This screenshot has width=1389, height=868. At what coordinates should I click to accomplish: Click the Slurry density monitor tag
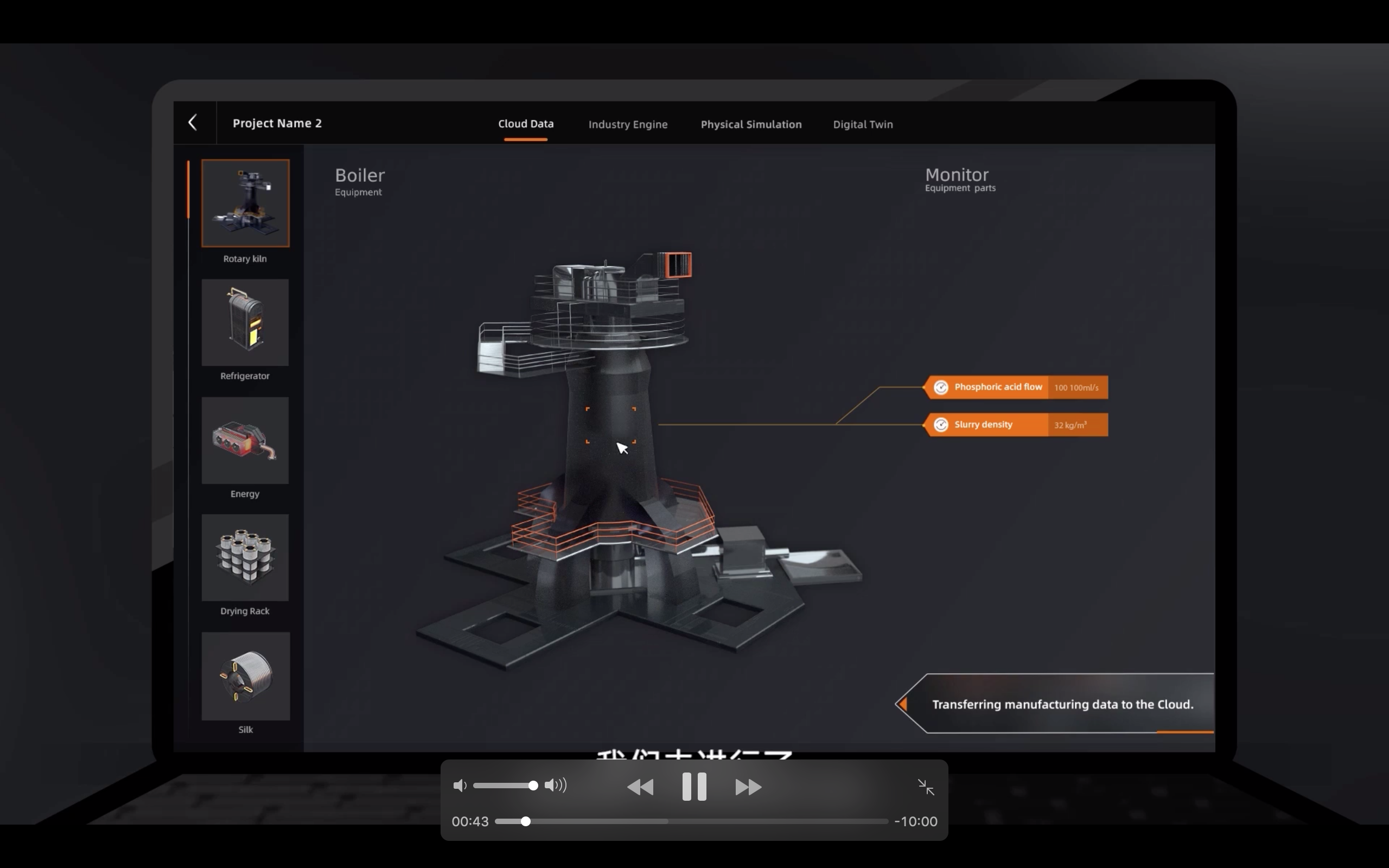point(1015,425)
